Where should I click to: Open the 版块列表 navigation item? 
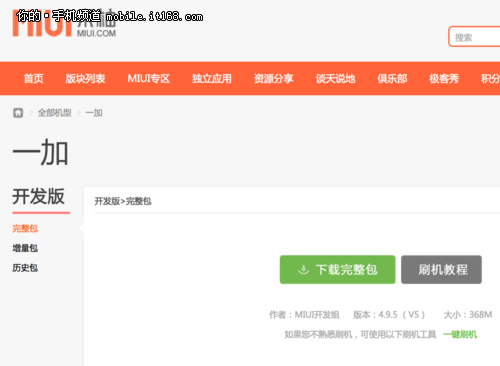(85, 79)
